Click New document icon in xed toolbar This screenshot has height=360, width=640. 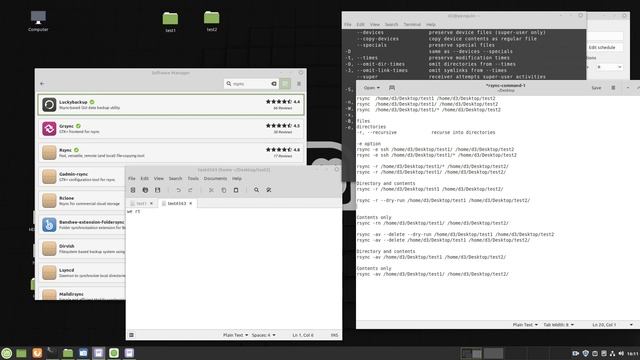tap(133, 190)
